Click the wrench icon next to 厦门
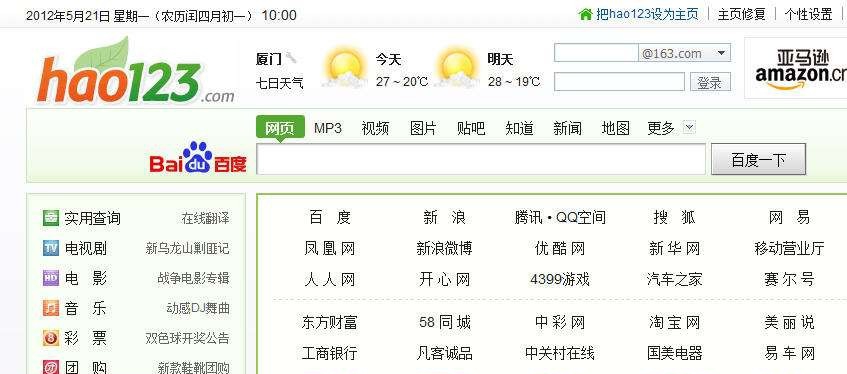 click(291, 57)
